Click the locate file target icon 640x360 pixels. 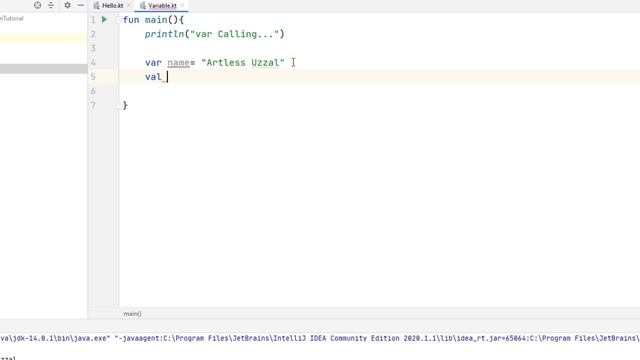coord(38,5)
